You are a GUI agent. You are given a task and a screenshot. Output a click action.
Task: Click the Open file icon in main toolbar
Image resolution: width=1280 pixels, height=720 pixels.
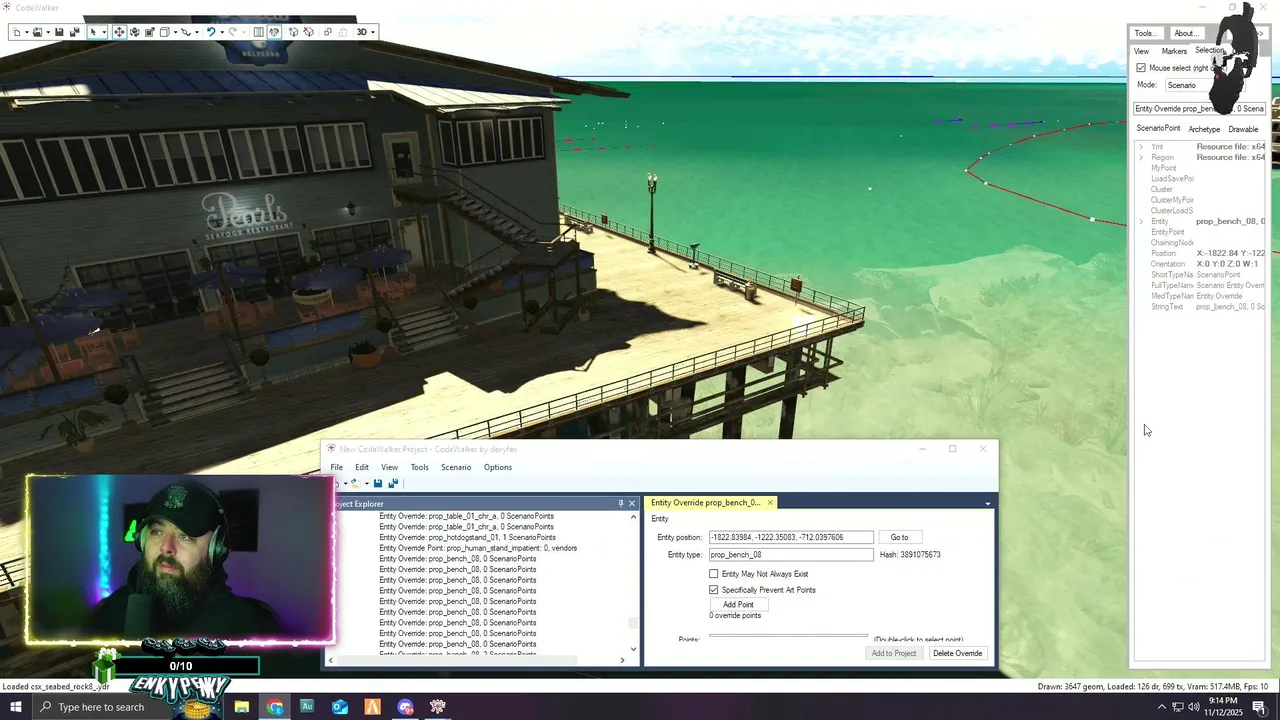click(x=37, y=32)
